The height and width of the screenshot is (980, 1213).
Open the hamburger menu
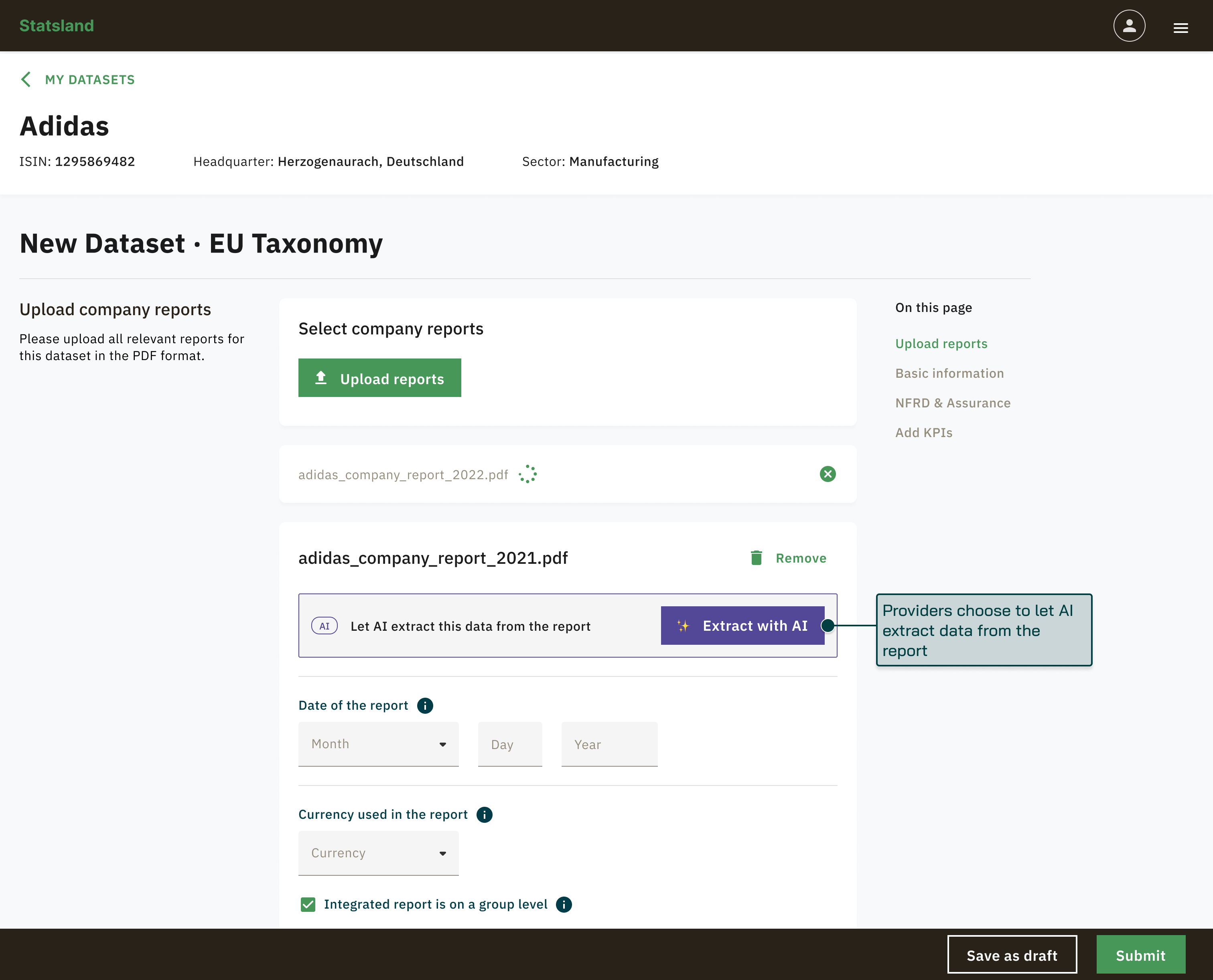(x=1180, y=28)
